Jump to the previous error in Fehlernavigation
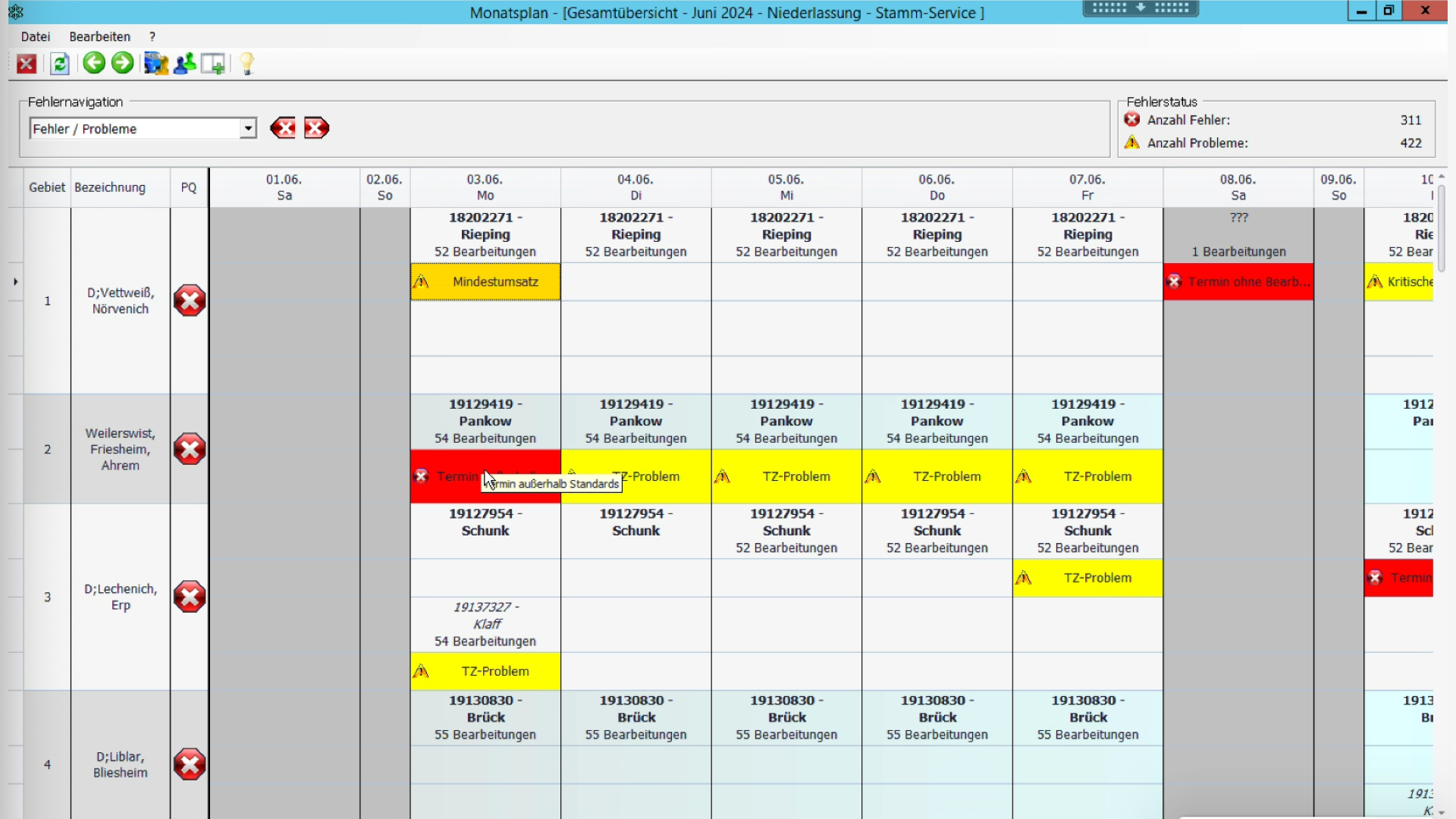Viewport: 1456px width, 819px height. point(283,128)
